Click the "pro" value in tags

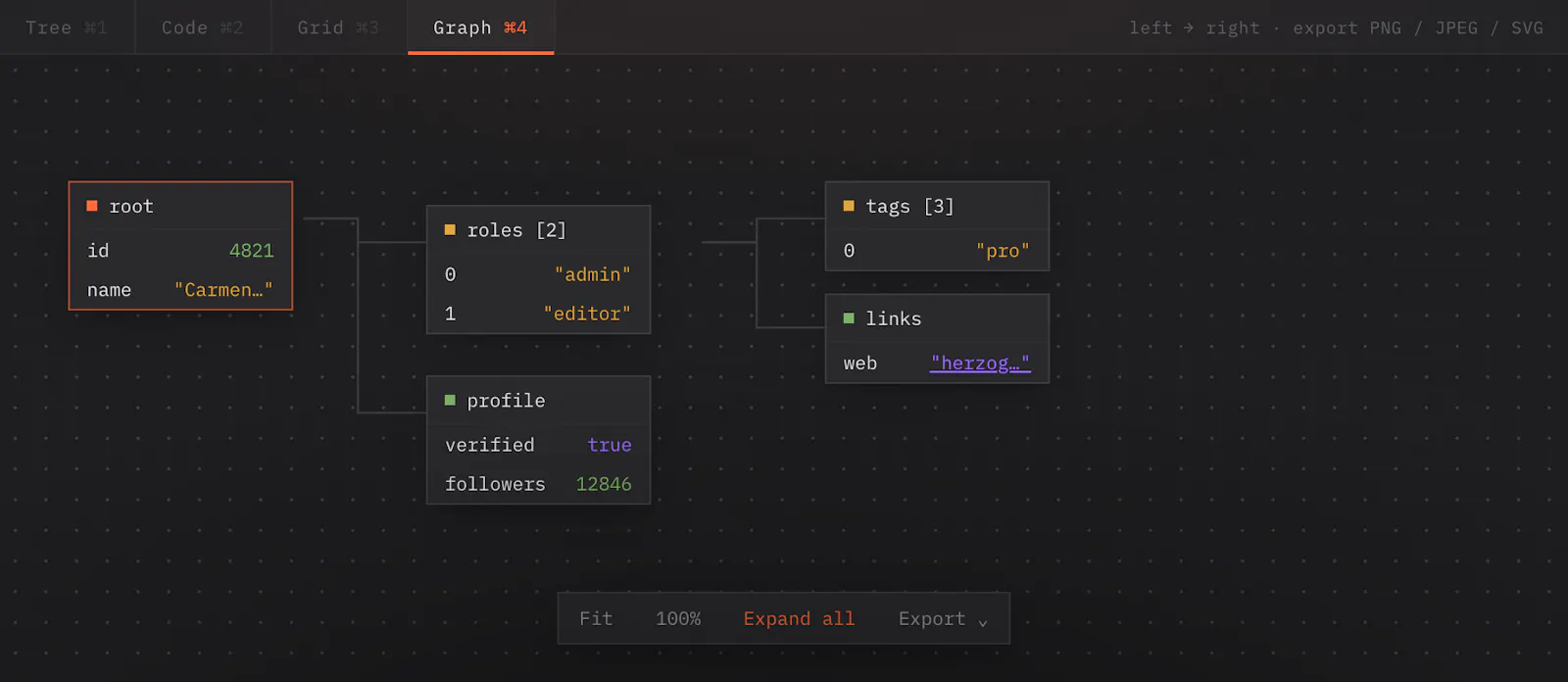point(1003,251)
